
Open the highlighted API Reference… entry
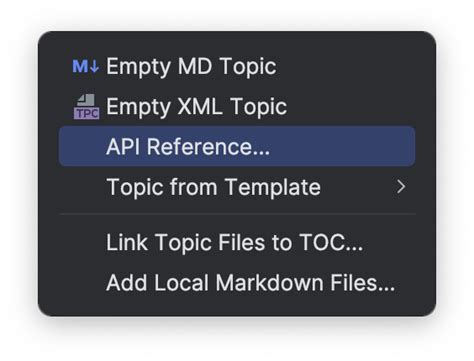(237, 146)
